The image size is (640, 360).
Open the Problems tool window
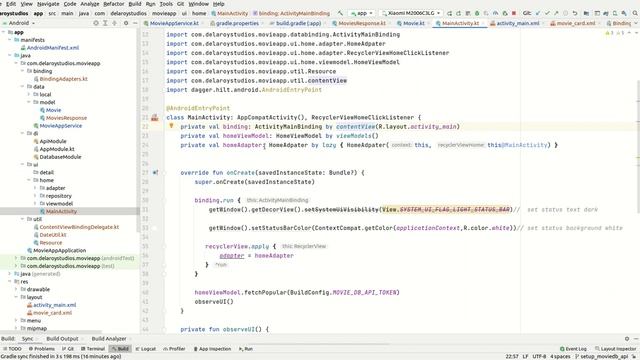[x=42, y=349]
